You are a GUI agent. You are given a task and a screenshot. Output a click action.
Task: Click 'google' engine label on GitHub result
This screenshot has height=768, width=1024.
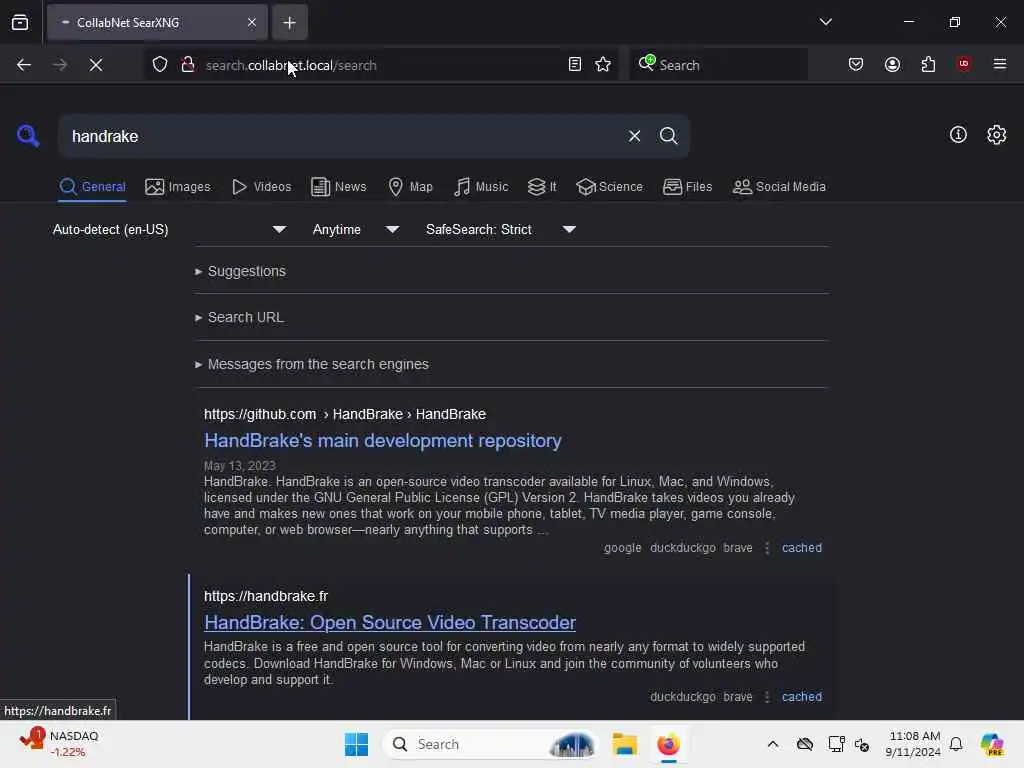pyautogui.click(x=622, y=548)
